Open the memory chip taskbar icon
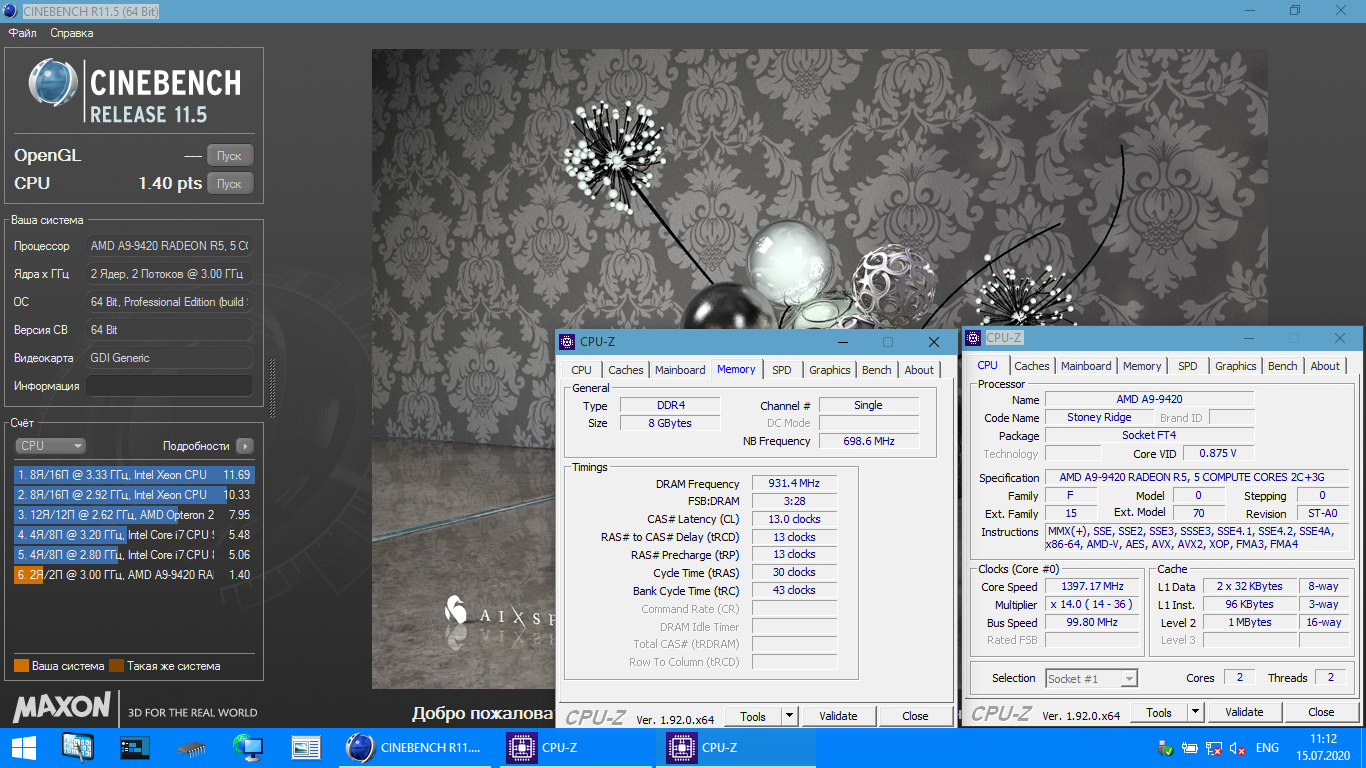 click(x=191, y=747)
